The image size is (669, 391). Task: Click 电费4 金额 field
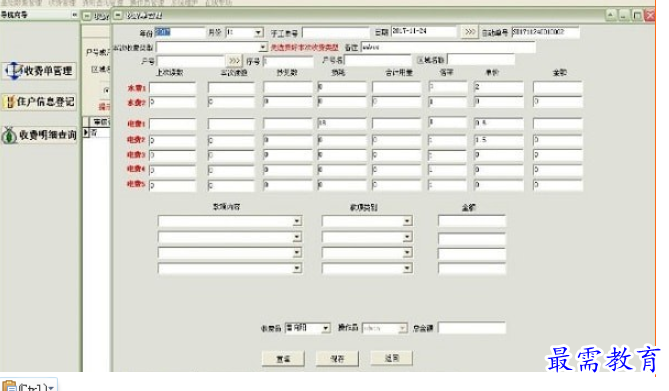557,169
